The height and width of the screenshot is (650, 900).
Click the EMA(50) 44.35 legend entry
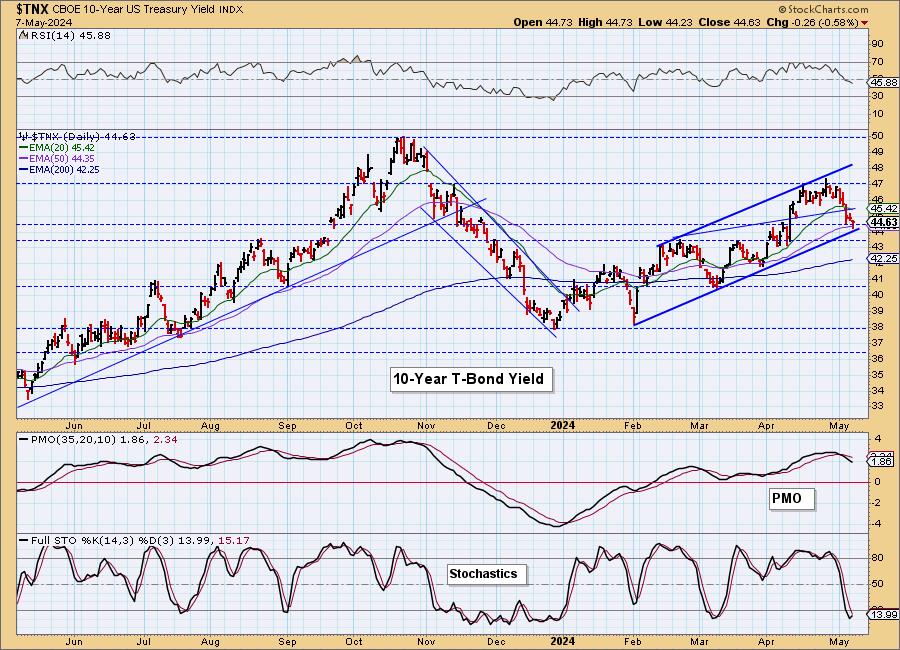57,158
